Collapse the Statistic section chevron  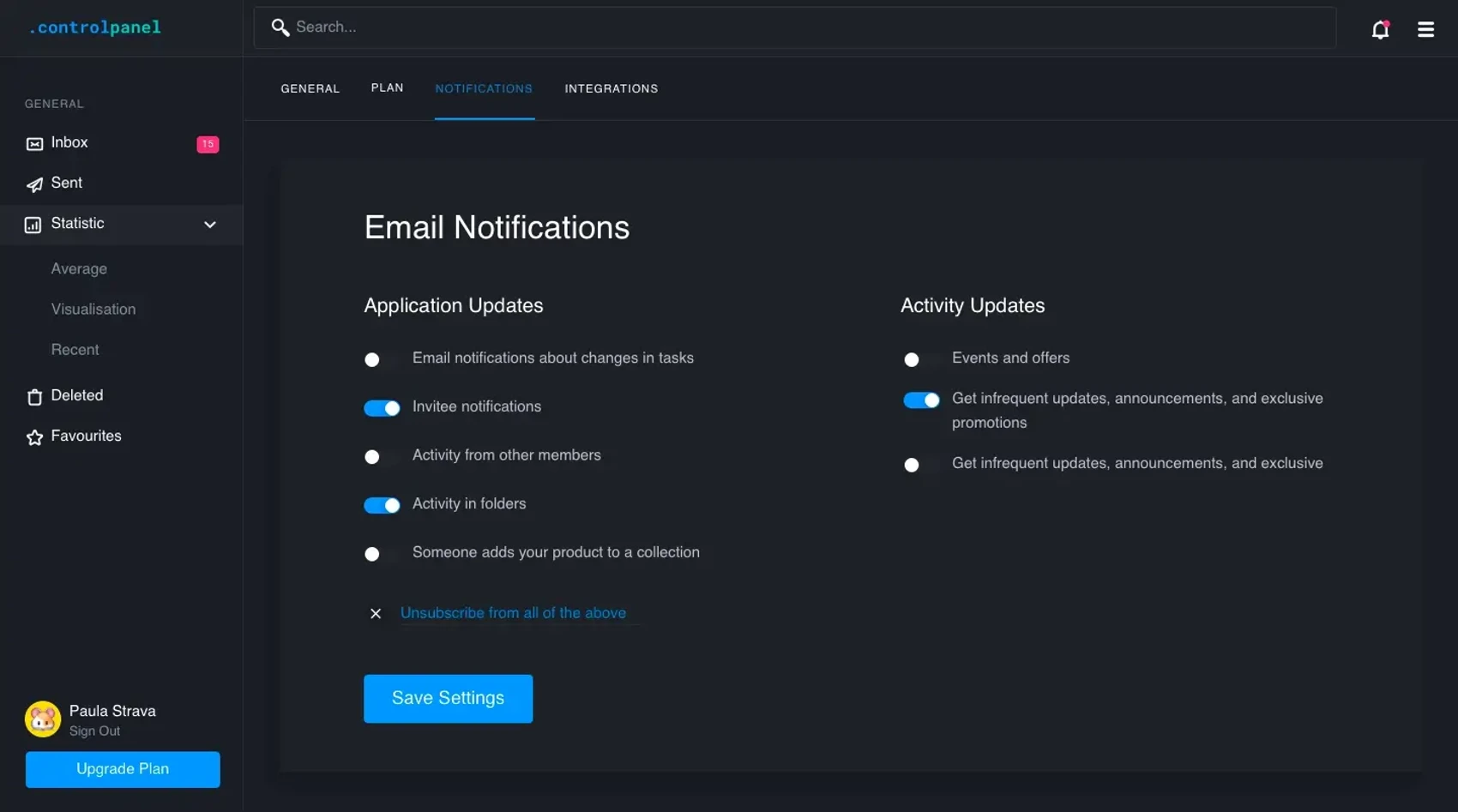[210, 225]
